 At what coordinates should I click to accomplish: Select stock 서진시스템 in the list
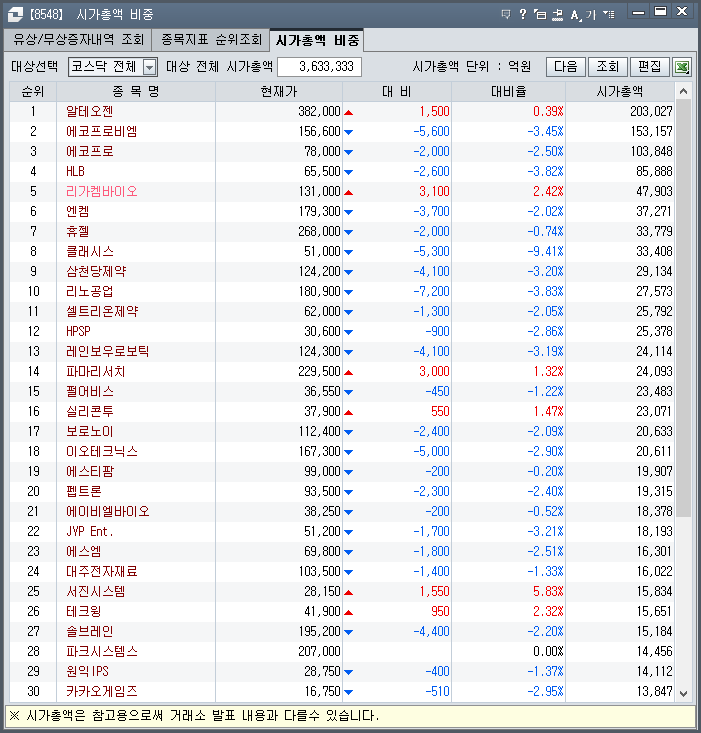pyautogui.click(x=95, y=592)
